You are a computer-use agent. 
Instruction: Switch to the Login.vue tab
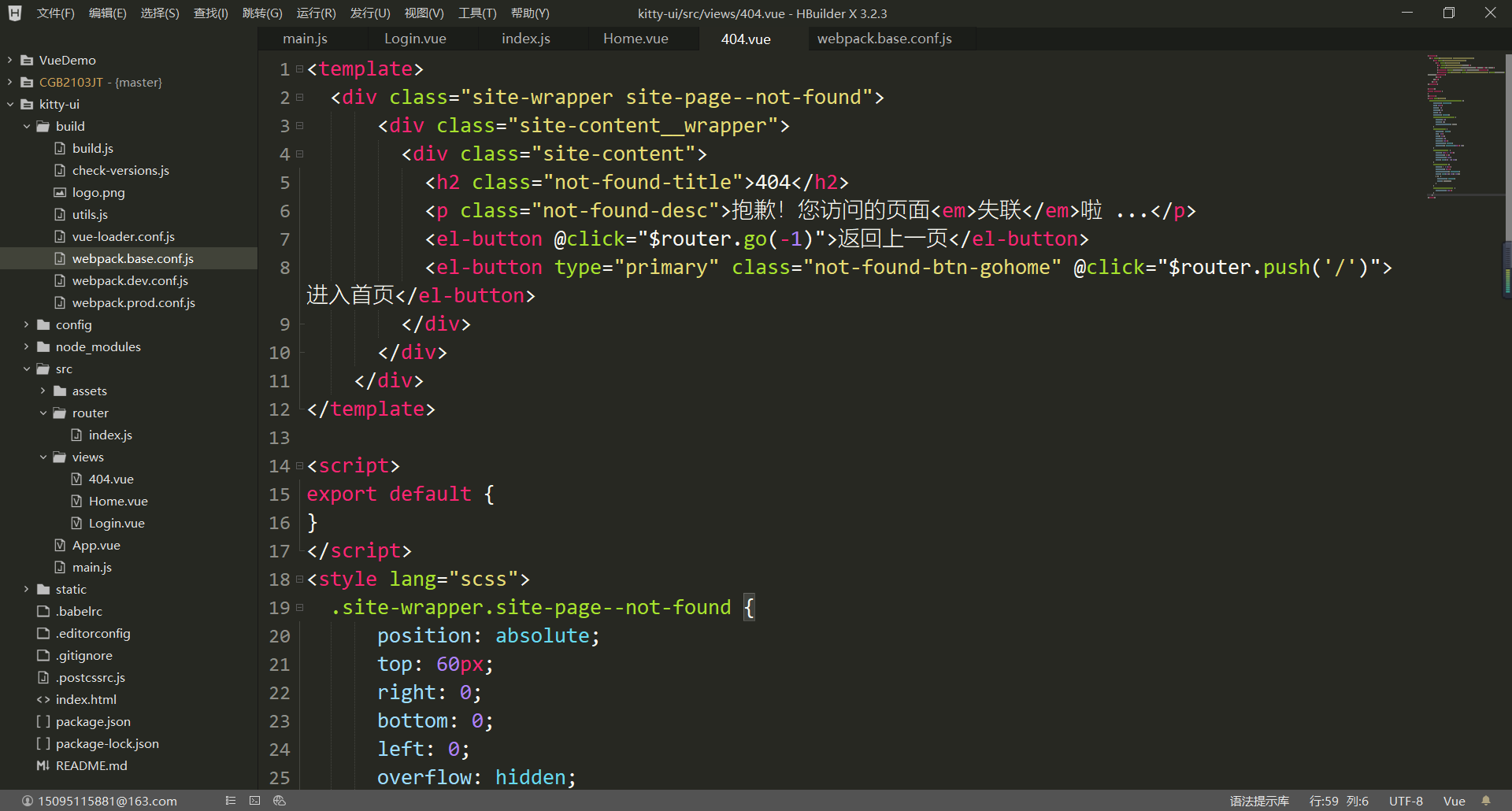click(x=415, y=38)
